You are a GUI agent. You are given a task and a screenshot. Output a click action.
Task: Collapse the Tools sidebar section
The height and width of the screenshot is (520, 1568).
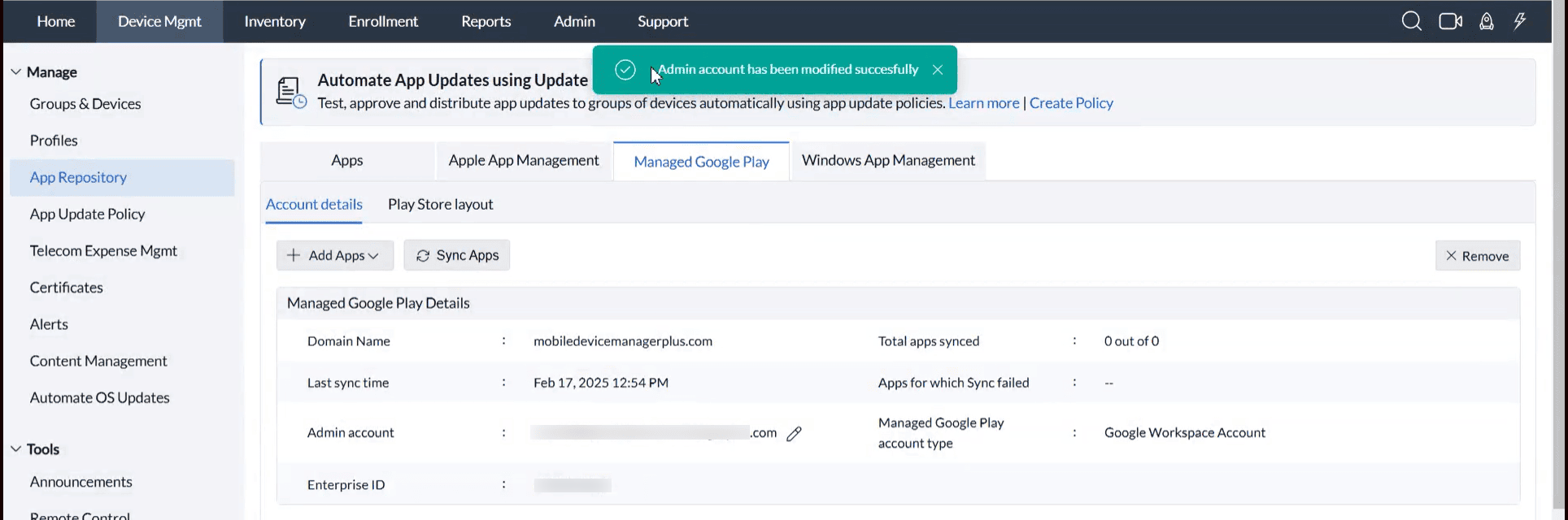[x=16, y=449]
